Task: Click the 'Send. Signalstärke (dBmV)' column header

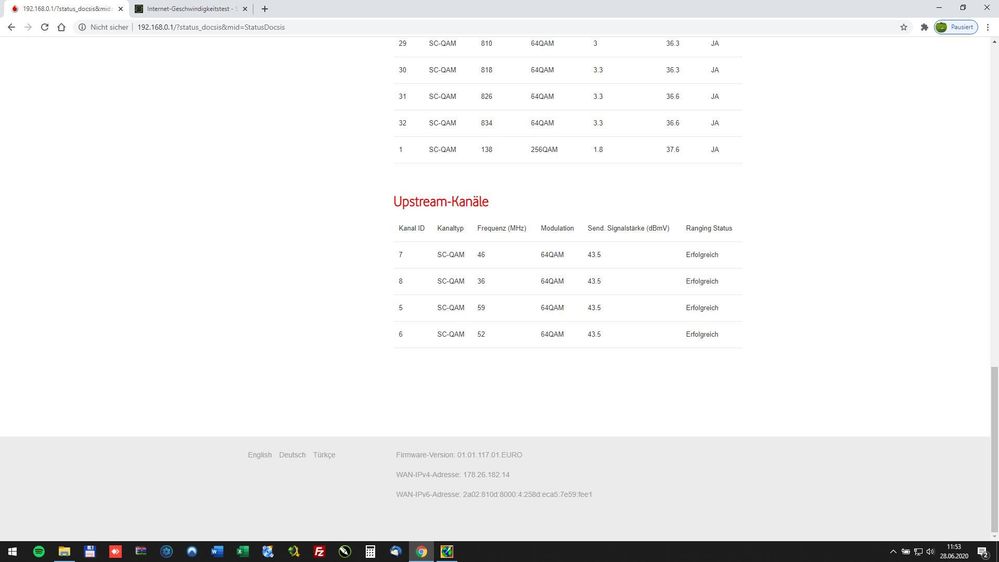Action: coord(628,228)
